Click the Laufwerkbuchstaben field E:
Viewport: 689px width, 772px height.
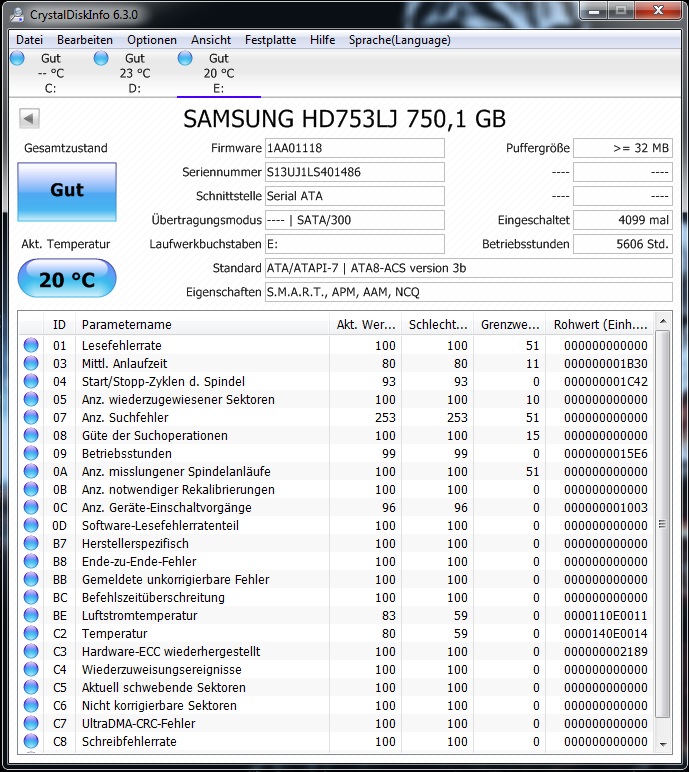355,244
